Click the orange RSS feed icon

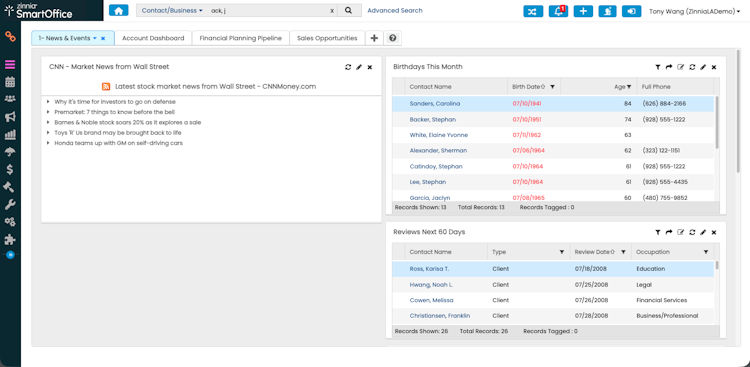[x=106, y=87]
